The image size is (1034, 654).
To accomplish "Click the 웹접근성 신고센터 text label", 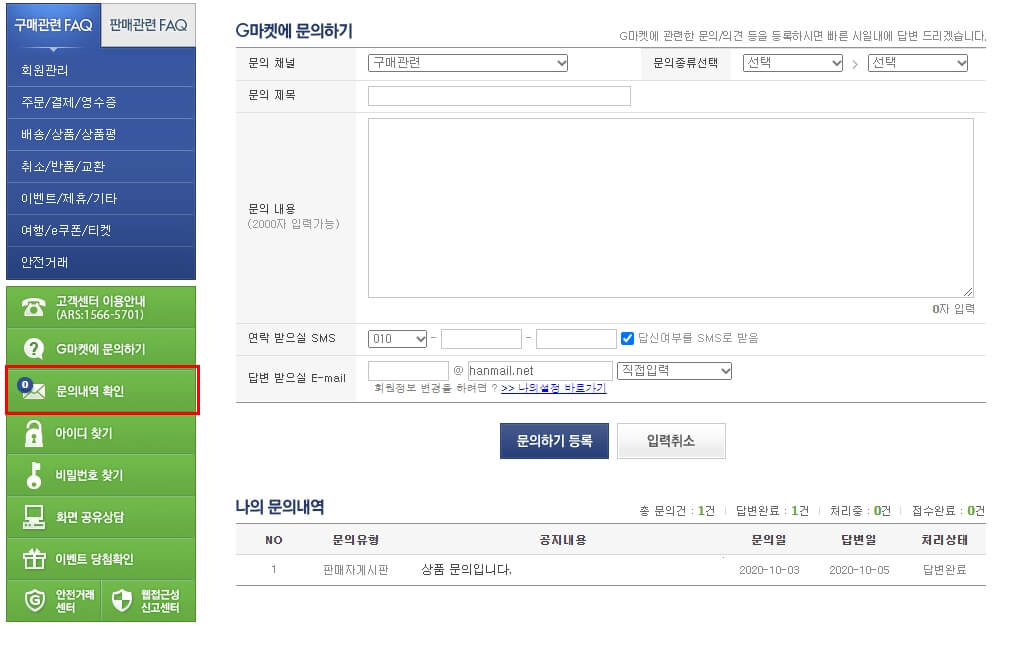I will pos(160,601).
